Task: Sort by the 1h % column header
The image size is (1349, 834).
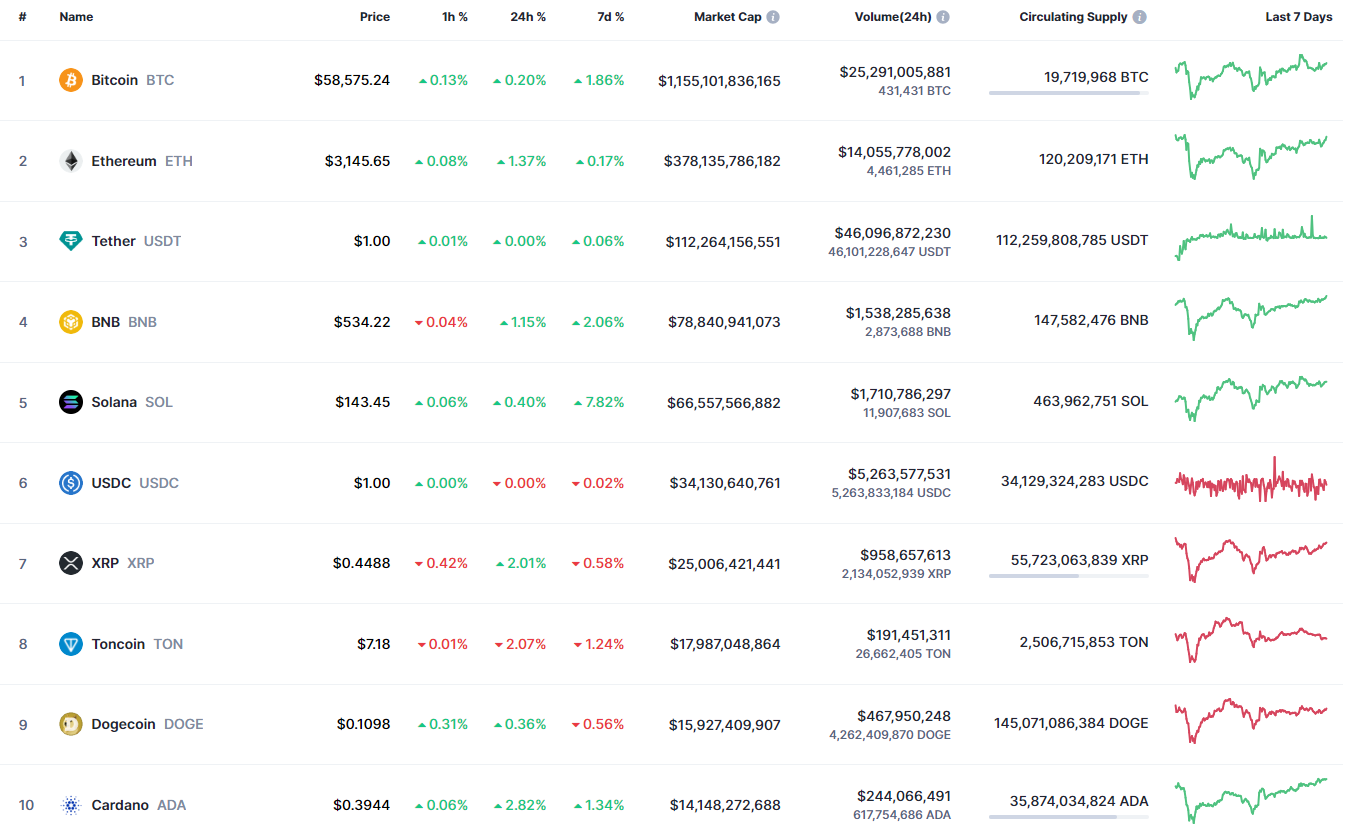Action: 454,17
